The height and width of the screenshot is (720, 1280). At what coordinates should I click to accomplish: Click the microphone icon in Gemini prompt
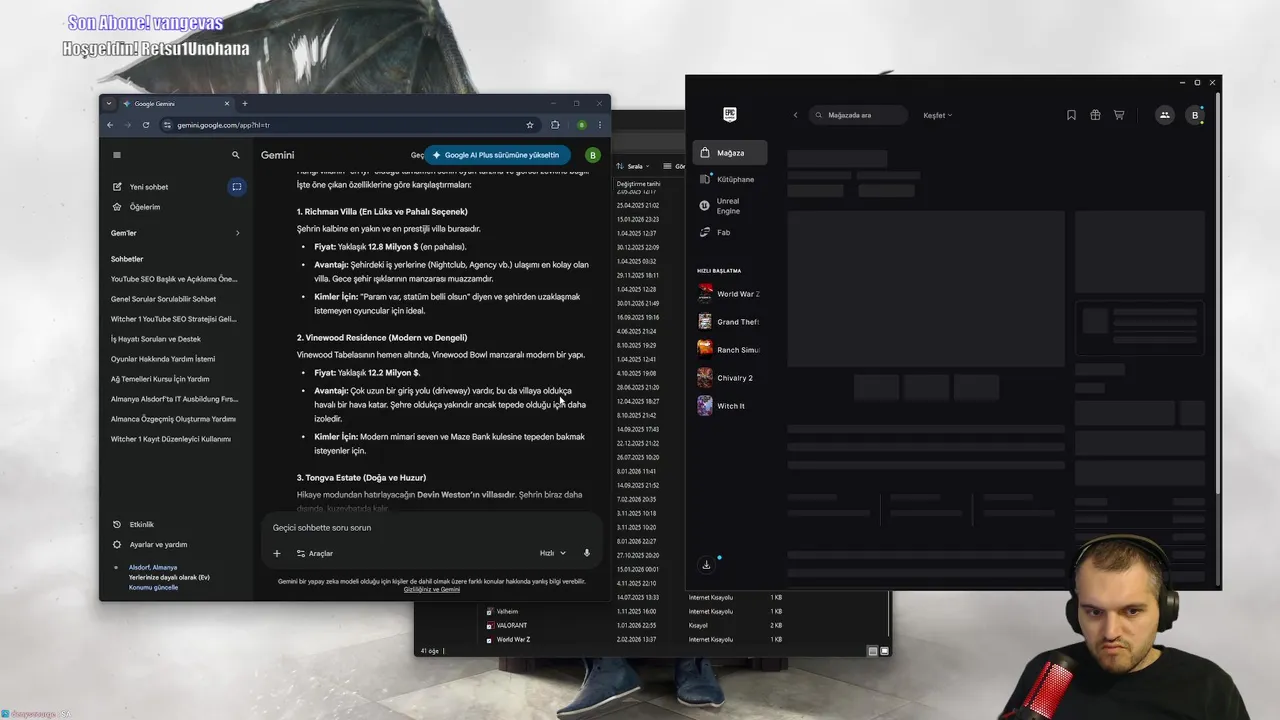coord(587,553)
